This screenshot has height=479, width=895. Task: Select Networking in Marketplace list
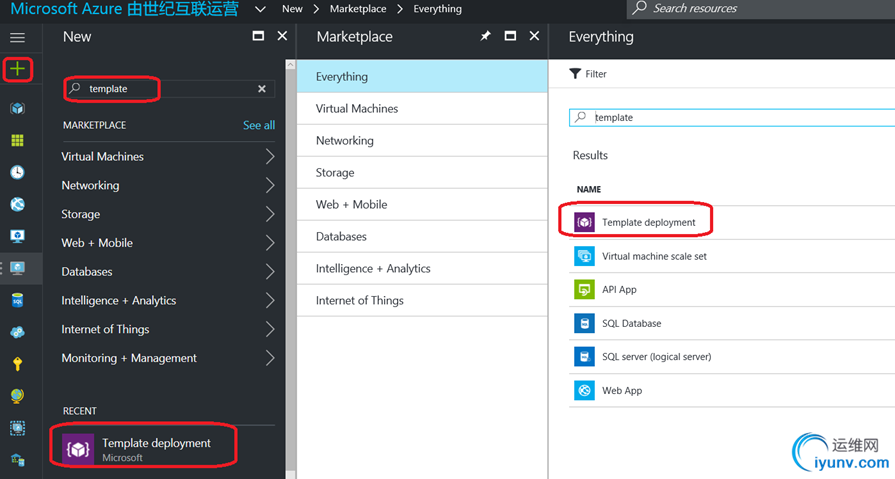pos(422,140)
